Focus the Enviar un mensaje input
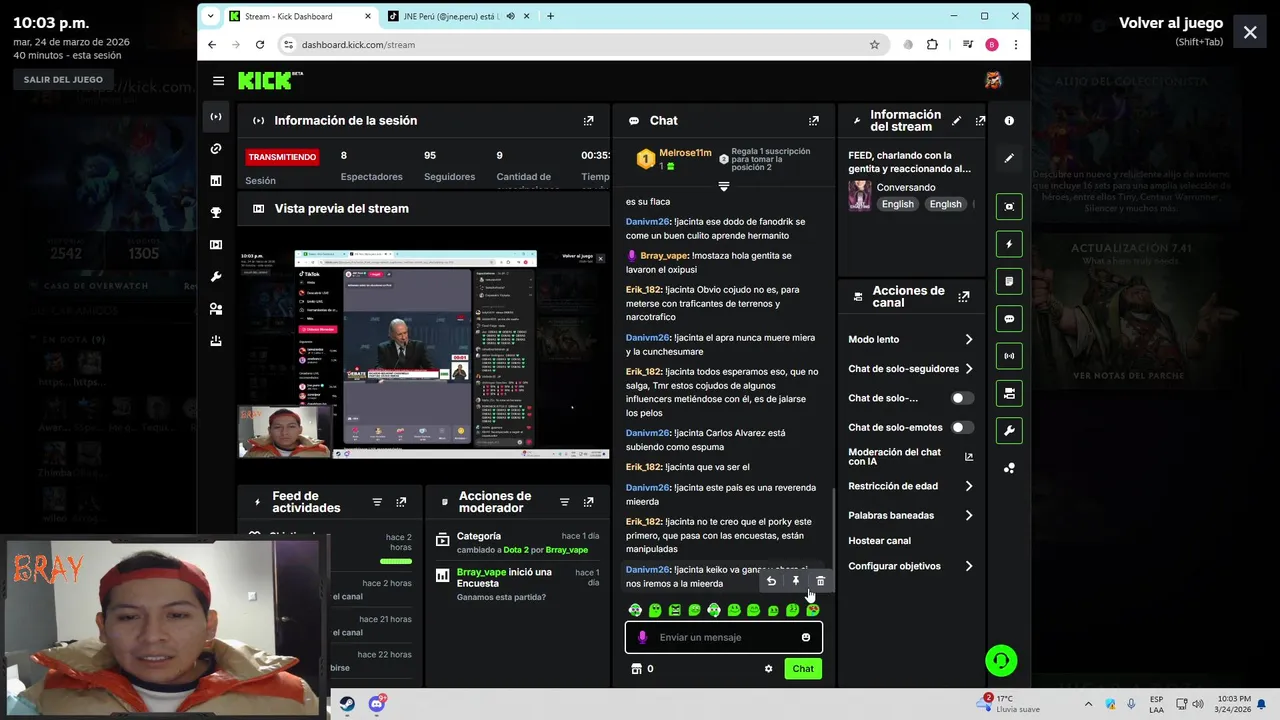The width and height of the screenshot is (1280, 720). pos(724,637)
